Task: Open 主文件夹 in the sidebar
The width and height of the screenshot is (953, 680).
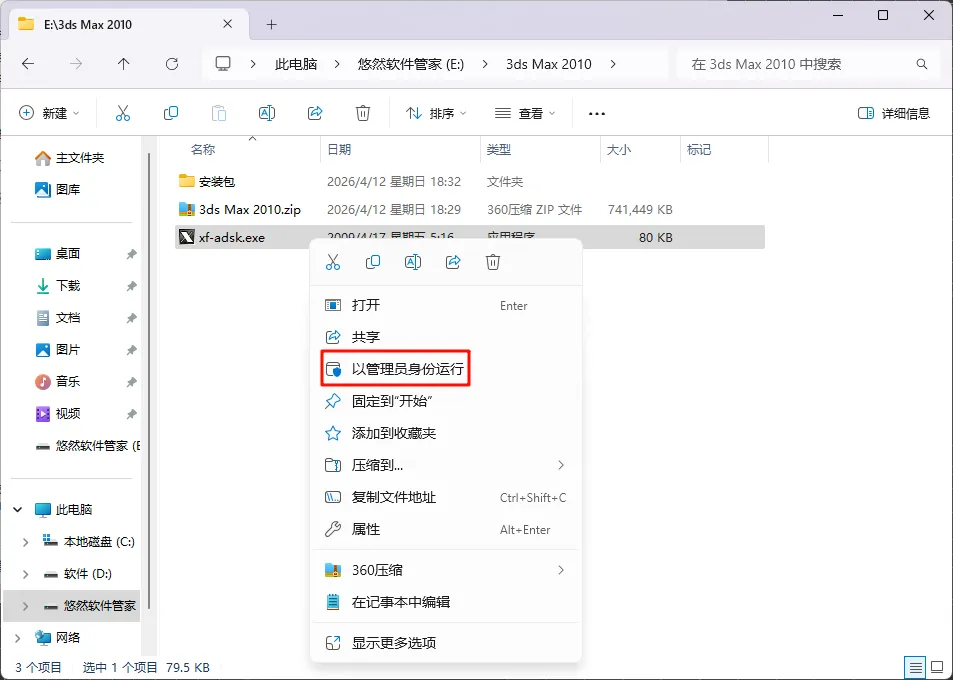Action: pyautogui.click(x=72, y=158)
